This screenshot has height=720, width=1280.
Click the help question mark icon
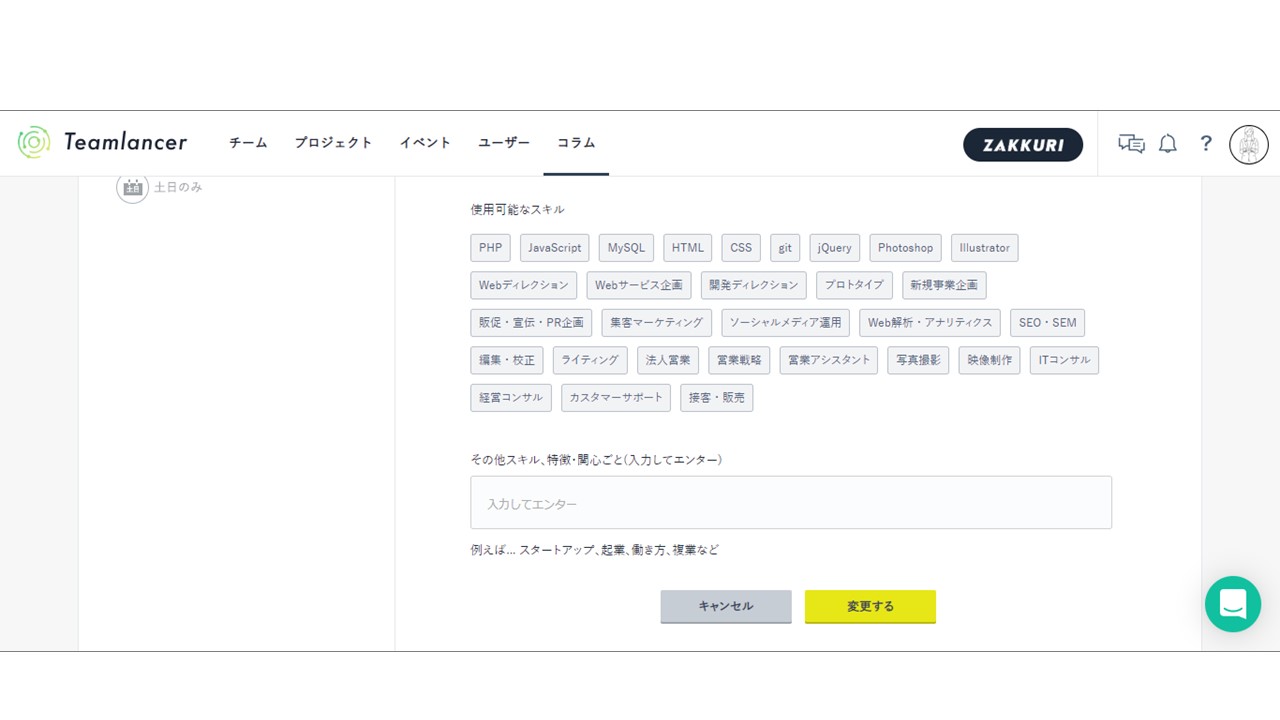[x=1206, y=144]
